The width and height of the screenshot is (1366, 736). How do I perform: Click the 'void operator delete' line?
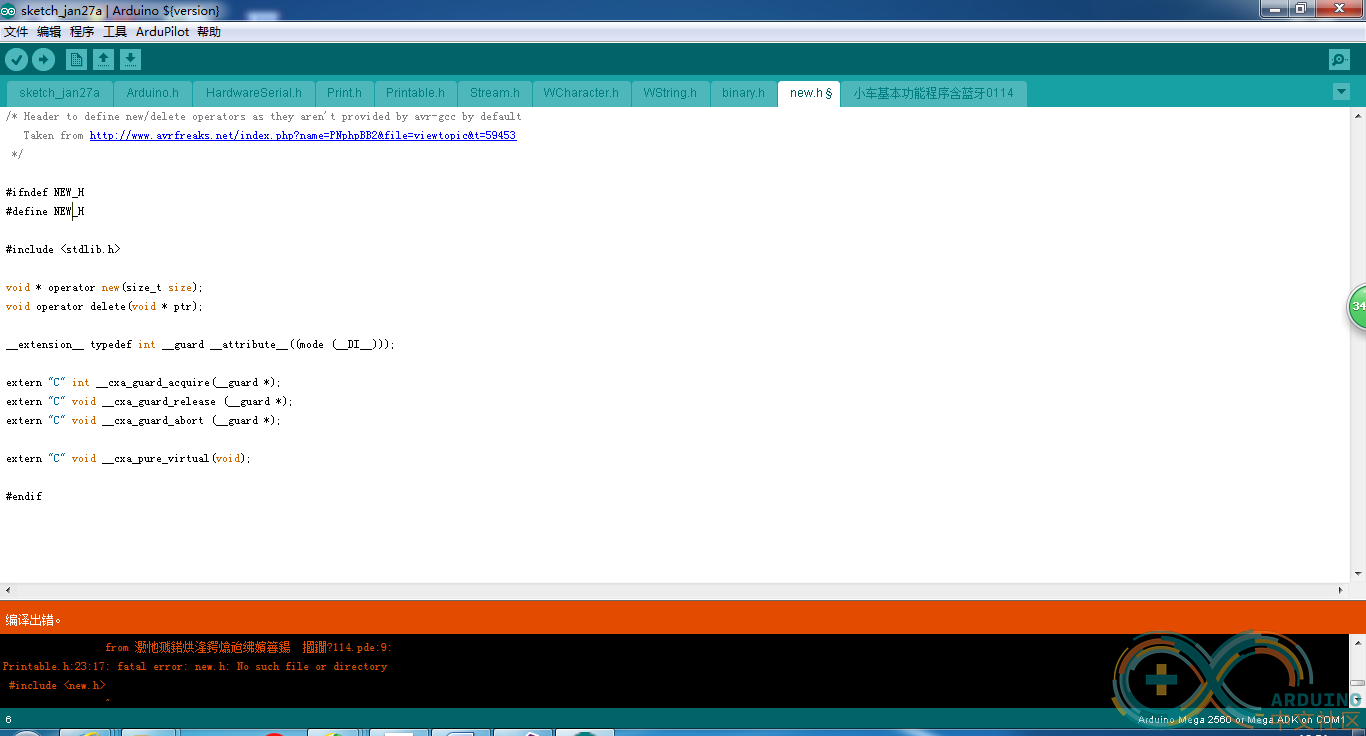[x=104, y=306]
